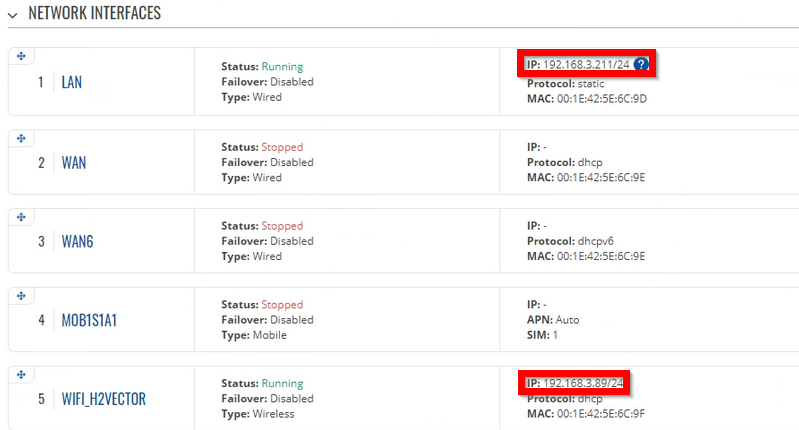Click the NETWORK INTERFACES section heading
Screen dimensions: 799x430
coord(94,13)
